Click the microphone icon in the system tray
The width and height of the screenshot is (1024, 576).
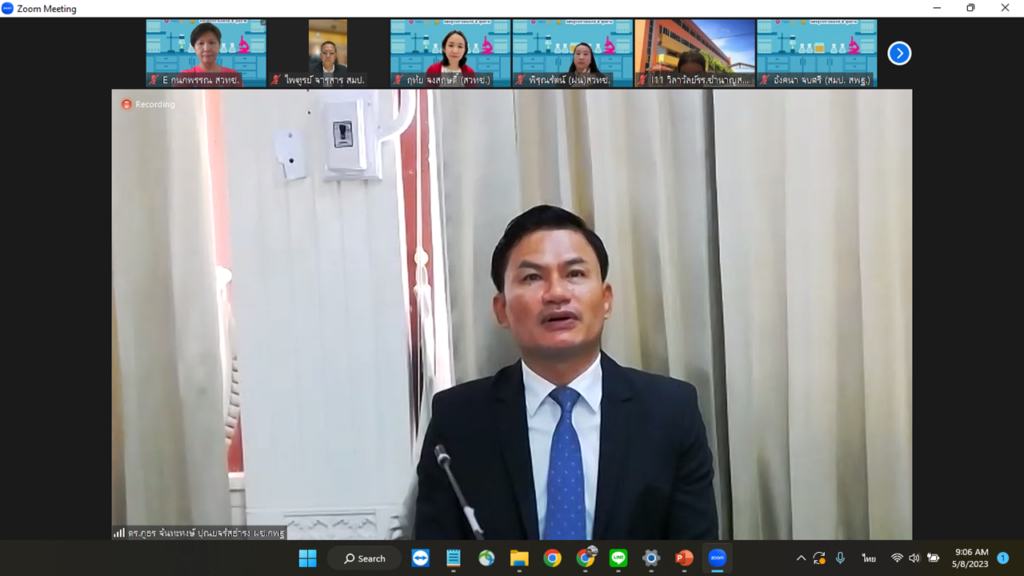[x=840, y=559]
